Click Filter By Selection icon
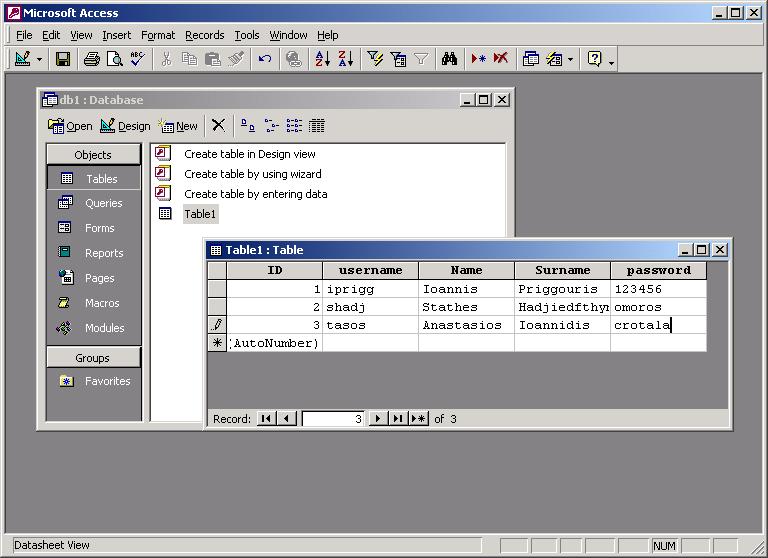 pyautogui.click(x=375, y=59)
